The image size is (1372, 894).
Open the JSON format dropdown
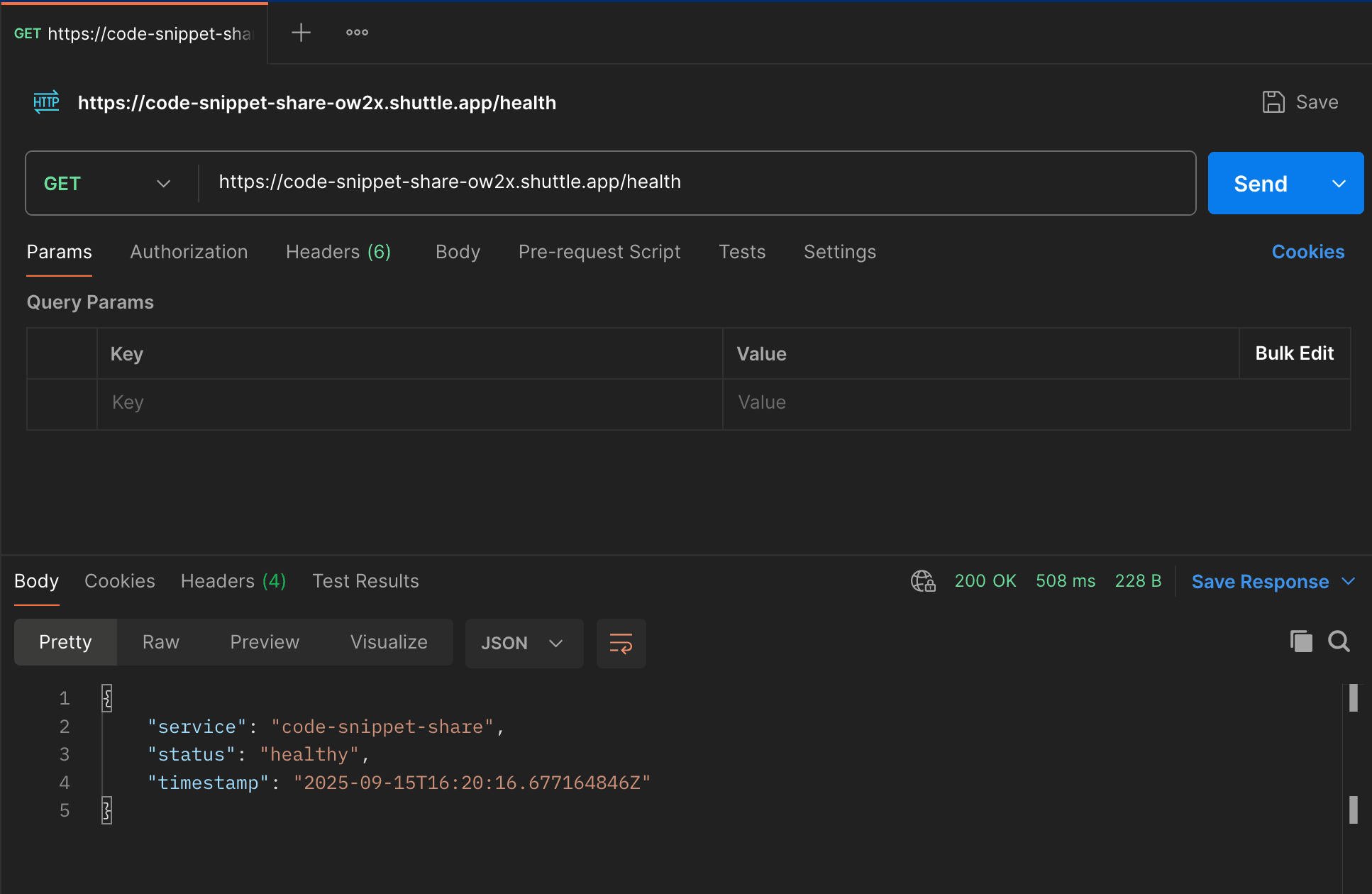pos(524,643)
